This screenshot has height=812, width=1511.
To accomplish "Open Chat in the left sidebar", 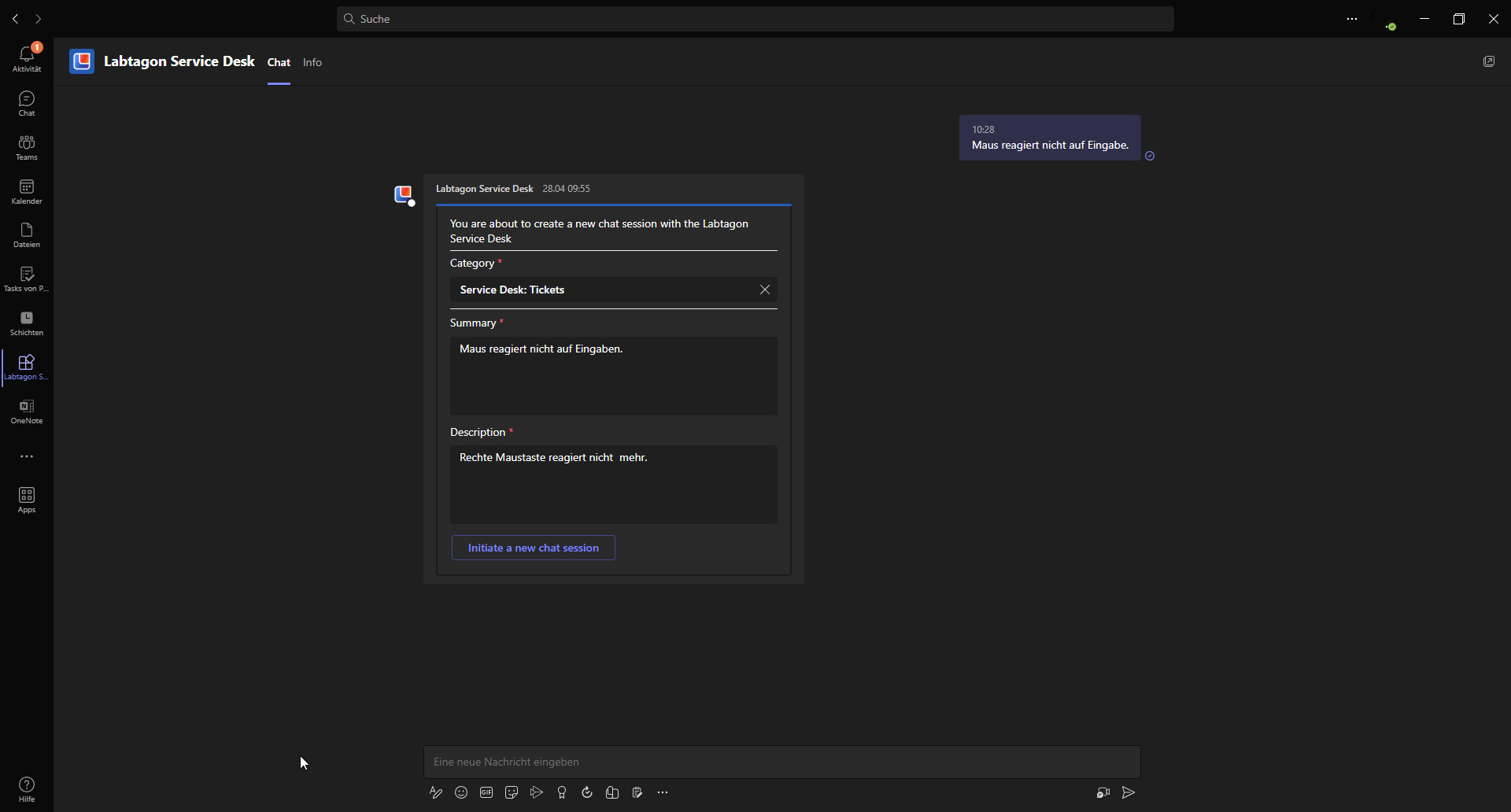I will pyautogui.click(x=27, y=103).
